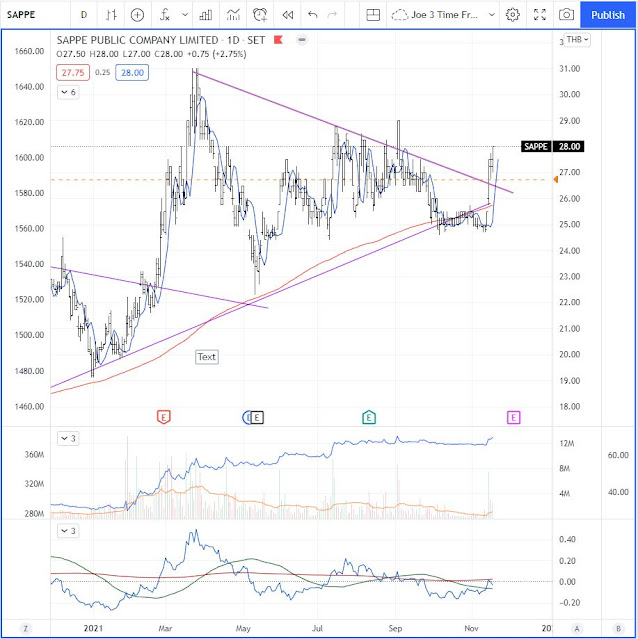Click the B button at bottom right
The height and width of the screenshot is (639, 638).
click(618, 628)
